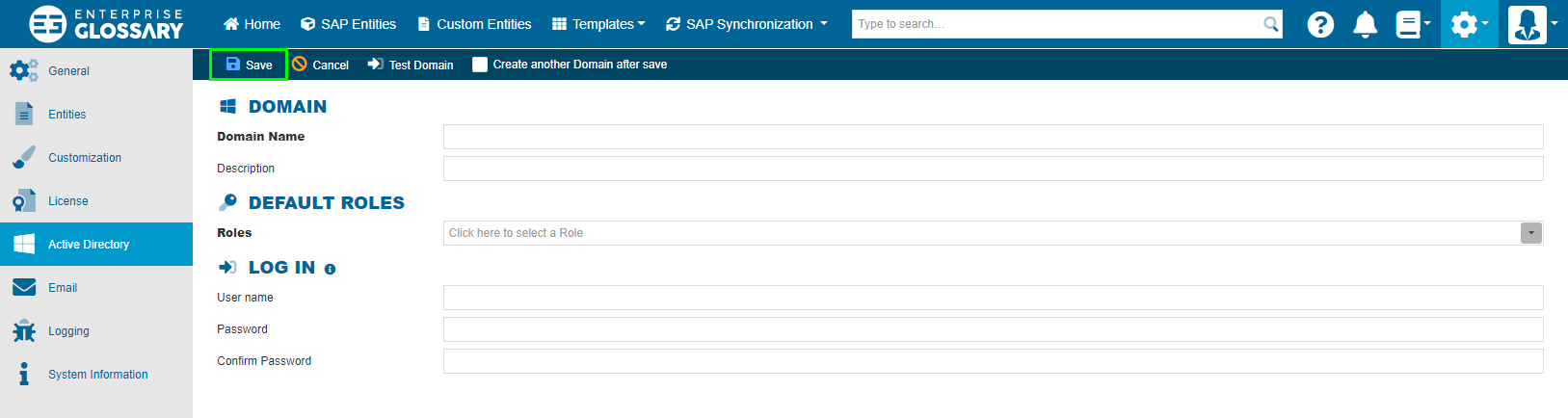Enable Create another Domain after save

pyautogui.click(x=480, y=65)
